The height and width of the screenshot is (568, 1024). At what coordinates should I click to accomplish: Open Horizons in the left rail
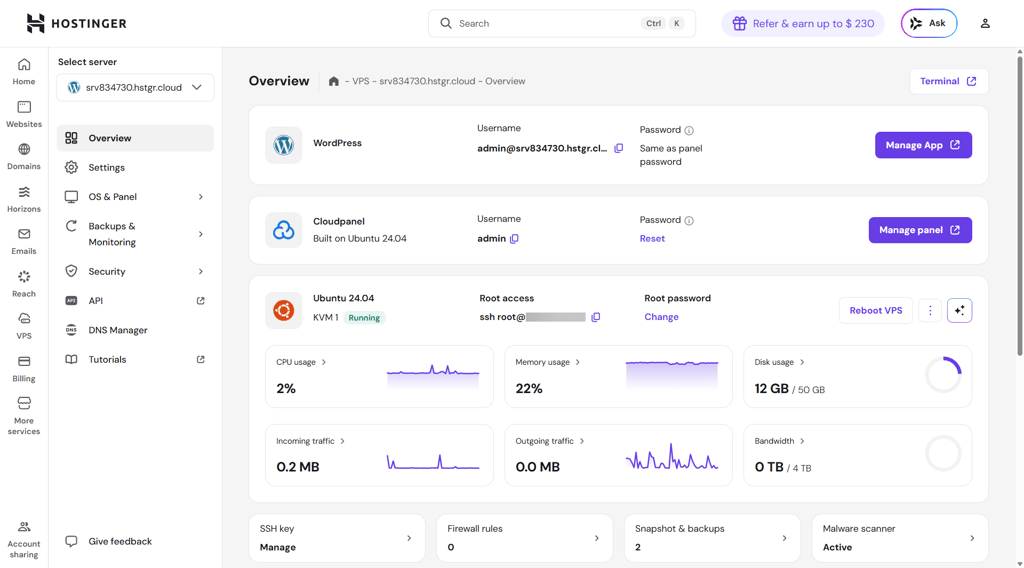[24, 199]
